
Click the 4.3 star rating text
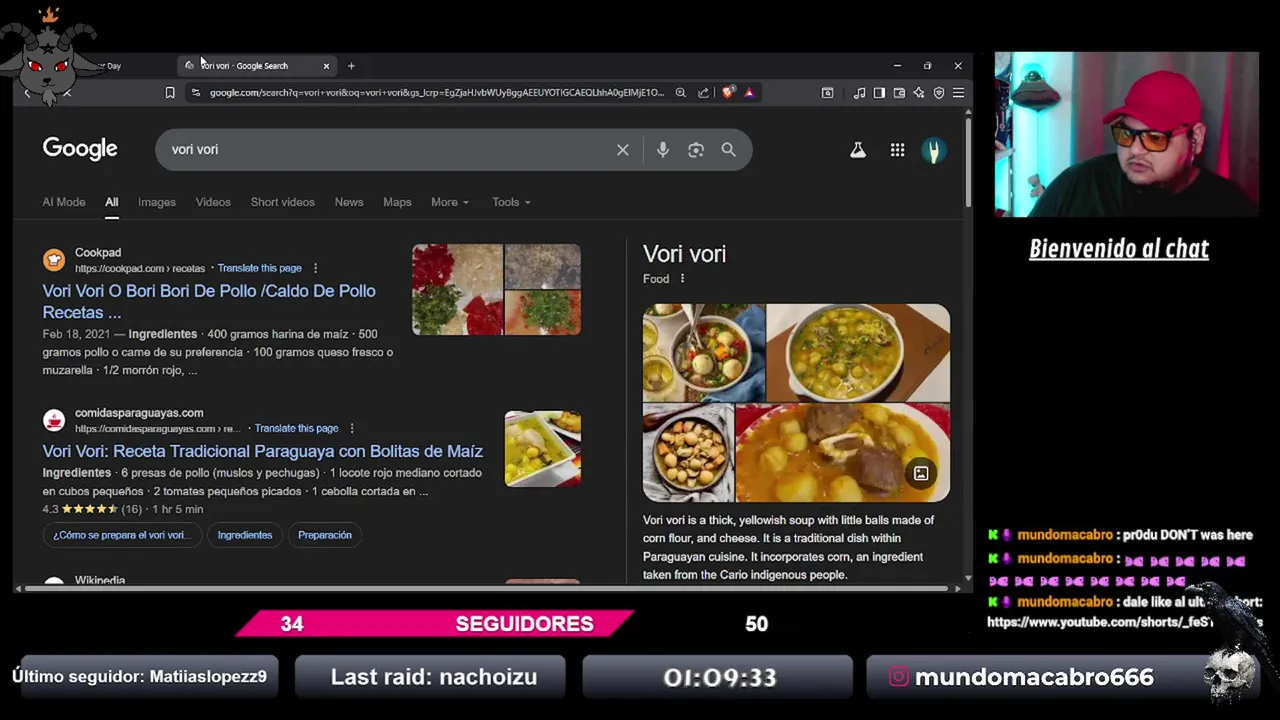tap(50, 509)
